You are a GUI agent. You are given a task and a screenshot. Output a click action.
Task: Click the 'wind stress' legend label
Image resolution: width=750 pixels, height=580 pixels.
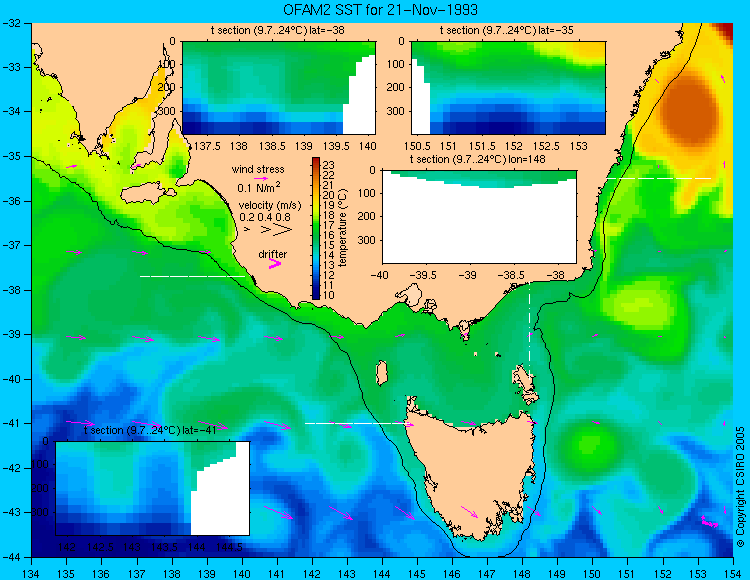258,169
